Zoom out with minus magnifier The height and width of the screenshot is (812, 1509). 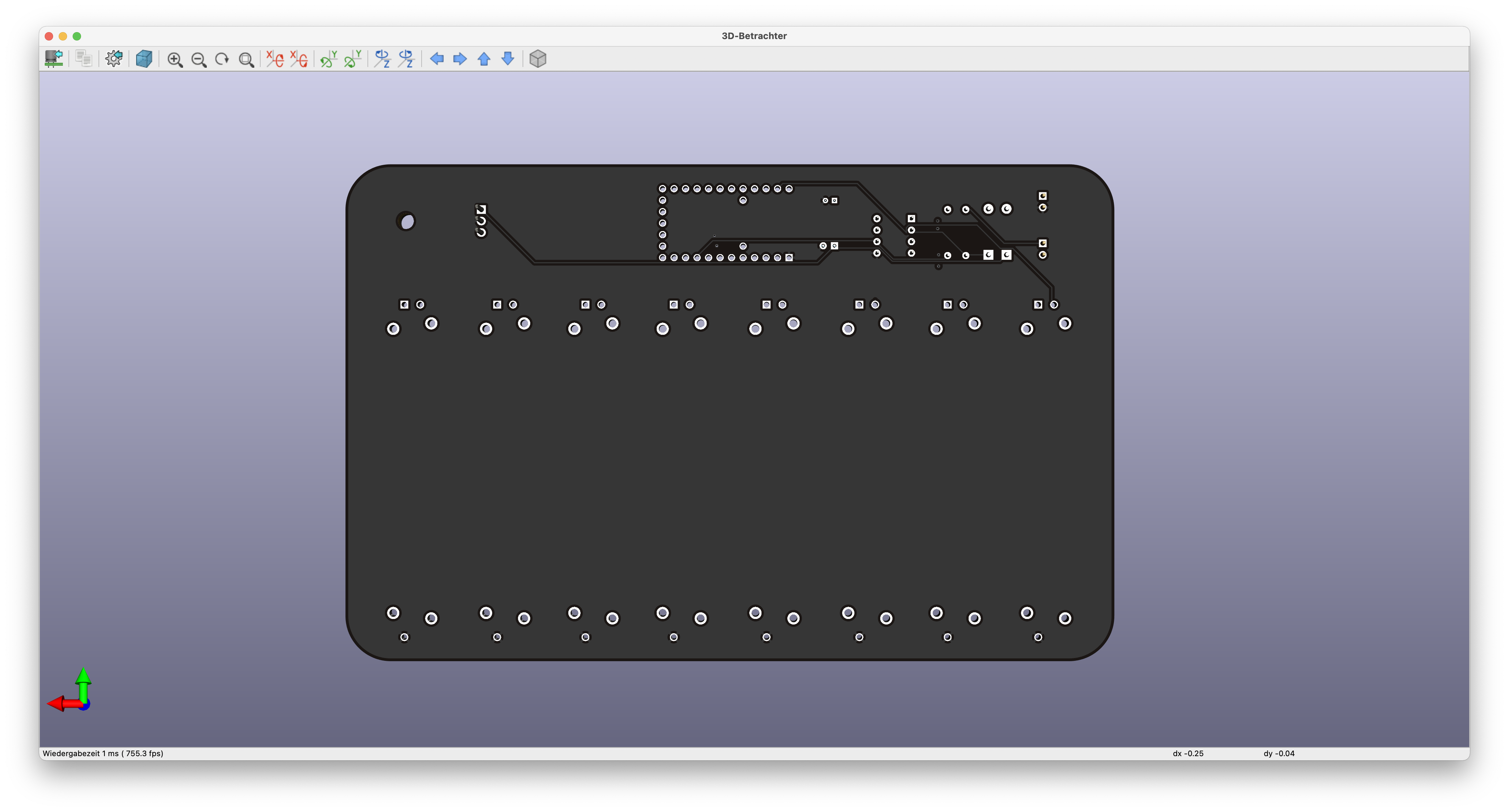tap(199, 59)
